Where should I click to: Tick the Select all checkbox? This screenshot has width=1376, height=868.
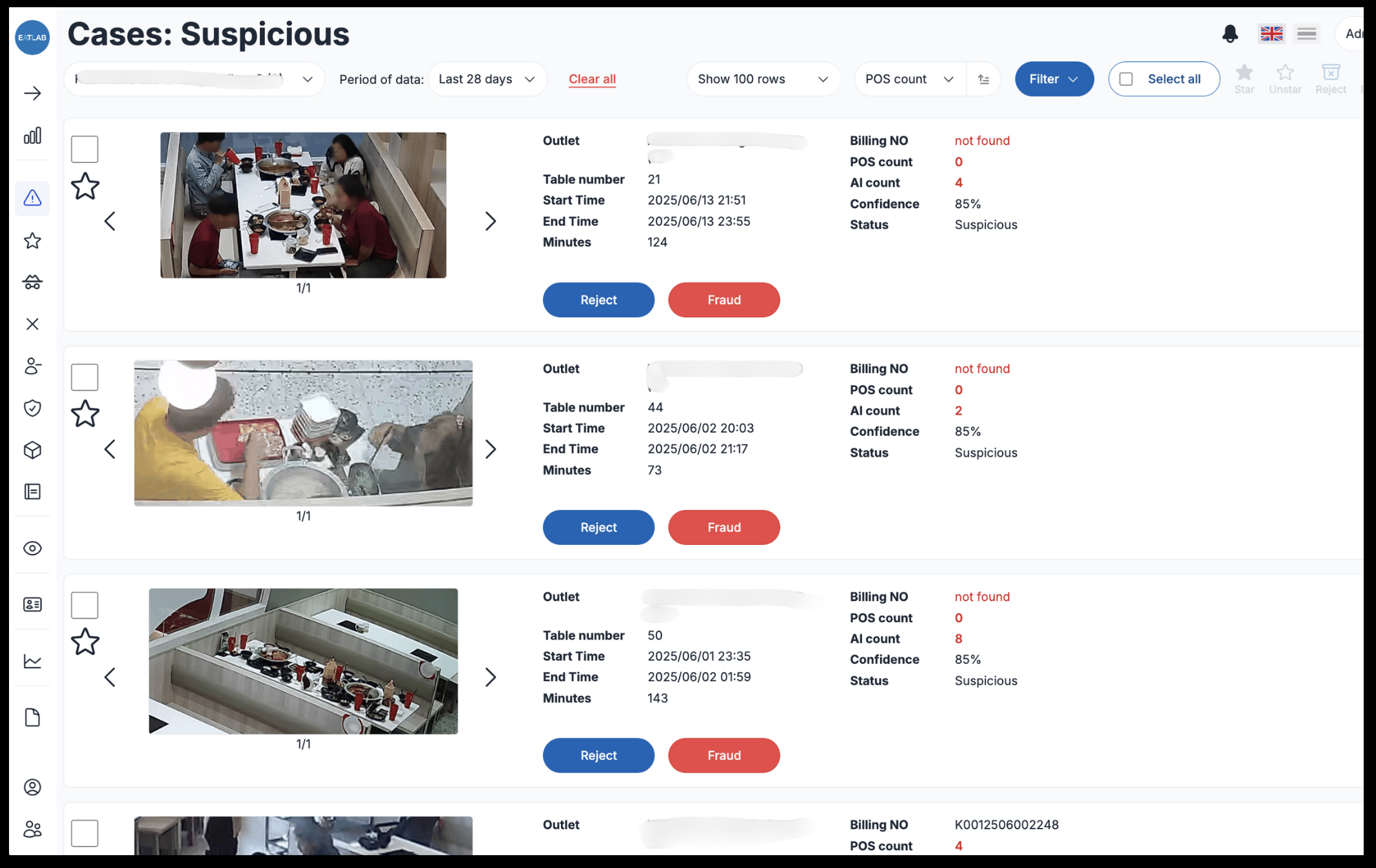(x=1126, y=79)
